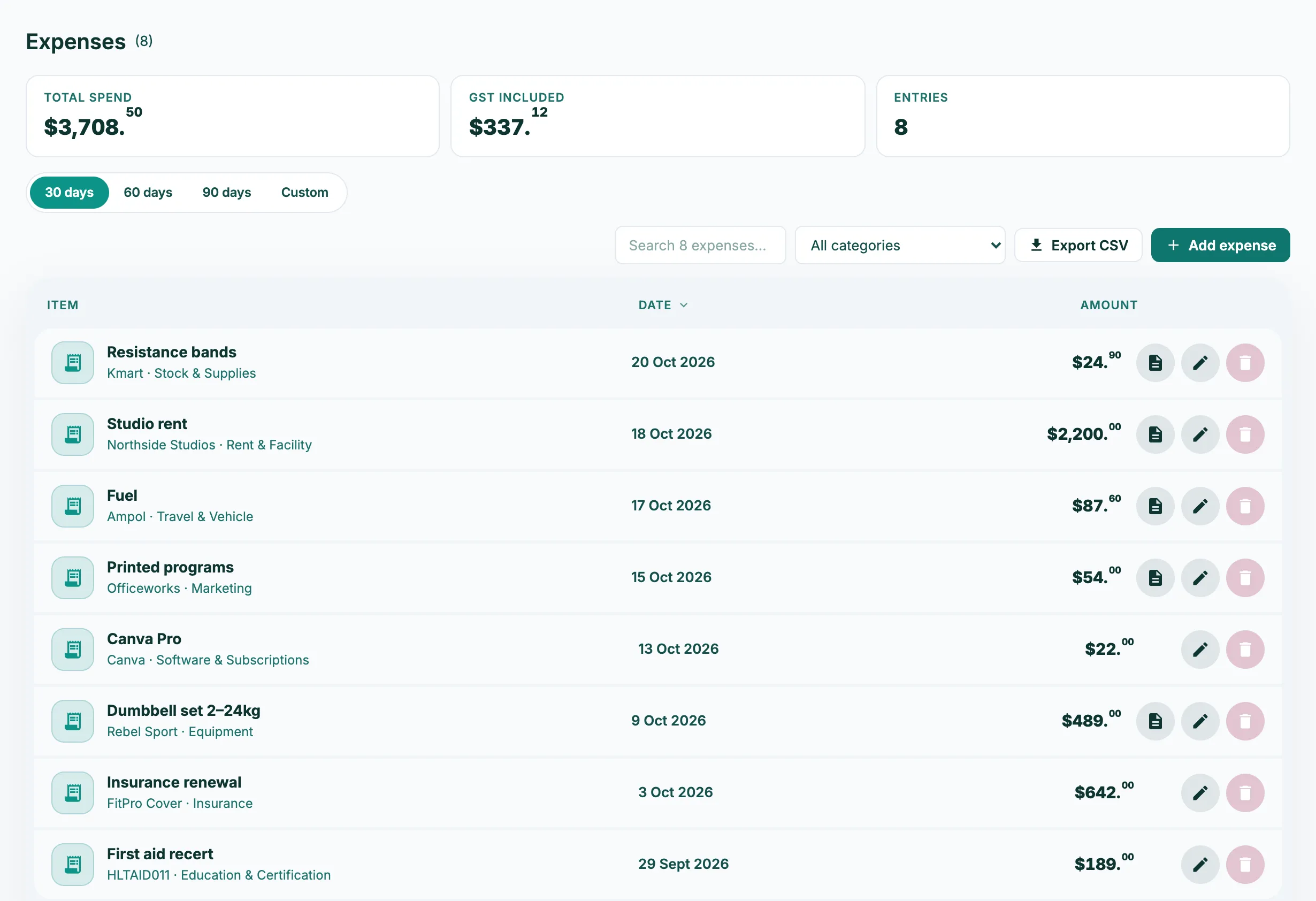Edit the Fuel expense
Viewport: 1316px width, 901px height.
click(x=1200, y=506)
